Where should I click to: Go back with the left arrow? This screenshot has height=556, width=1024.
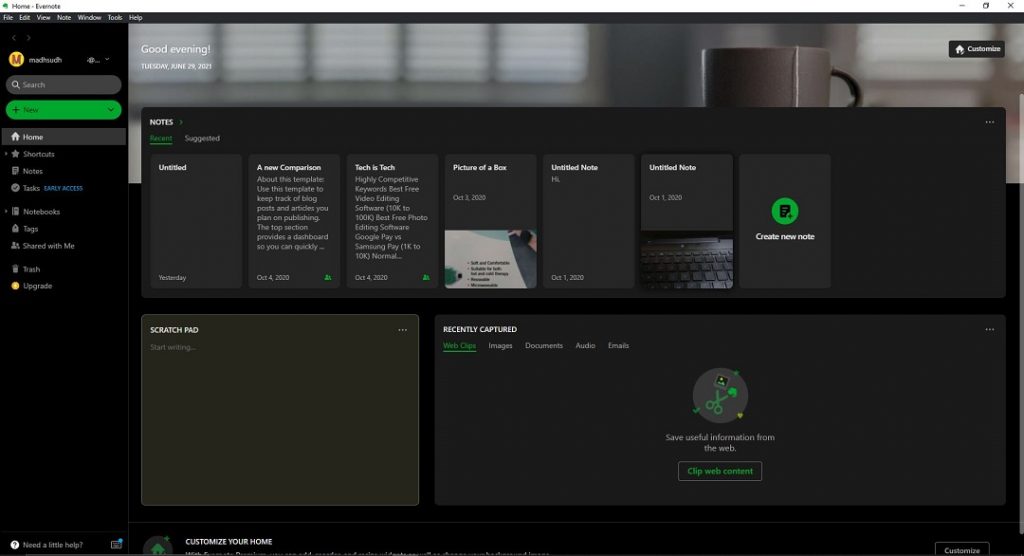[14, 38]
